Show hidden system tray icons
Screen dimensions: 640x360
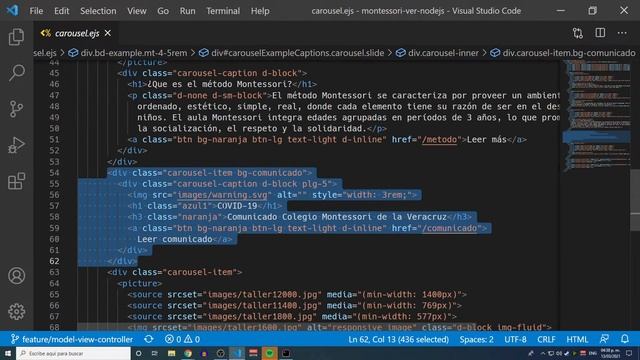click(543, 353)
